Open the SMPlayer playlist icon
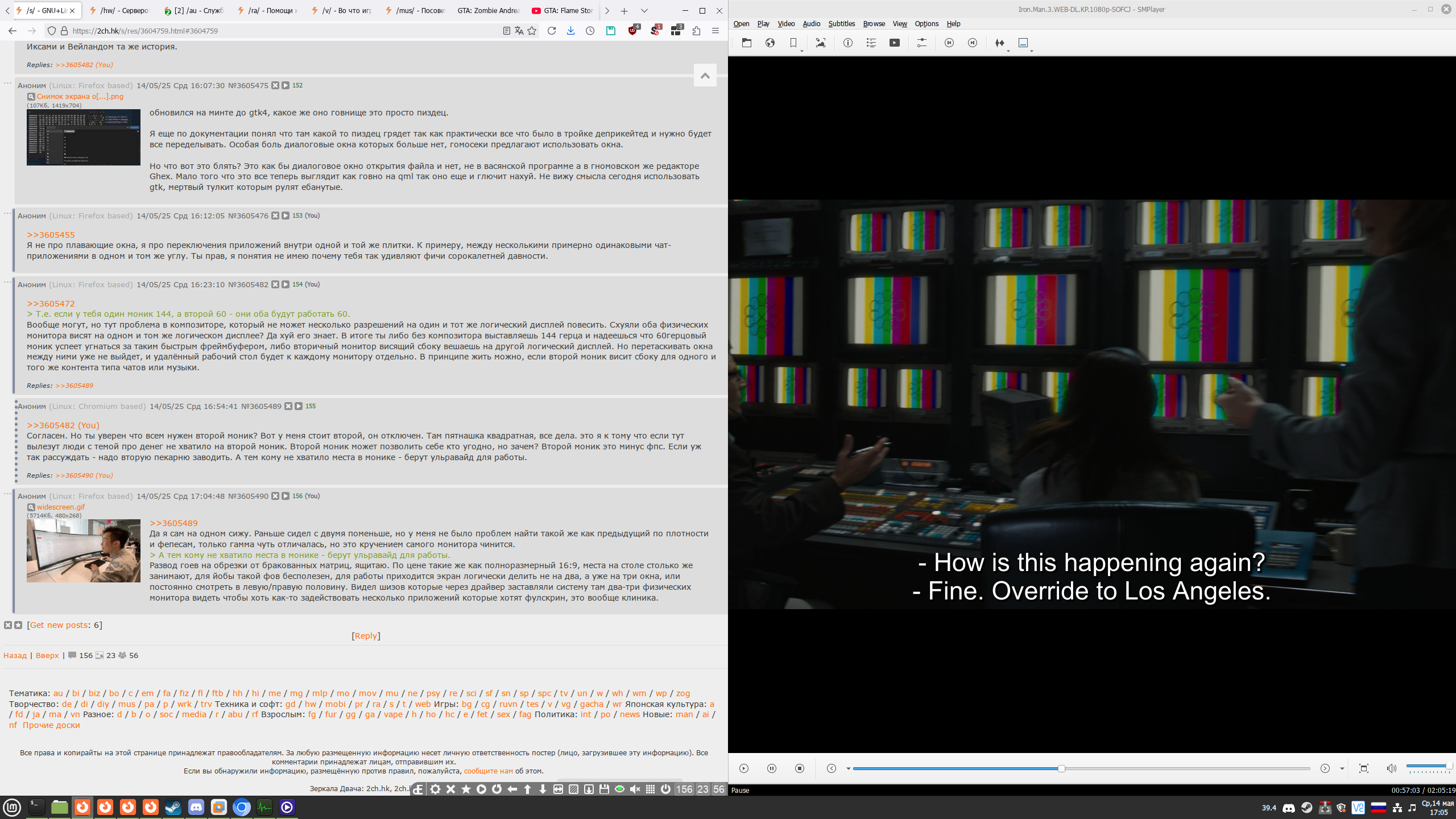This screenshot has height=819, width=1456. [871, 43]
